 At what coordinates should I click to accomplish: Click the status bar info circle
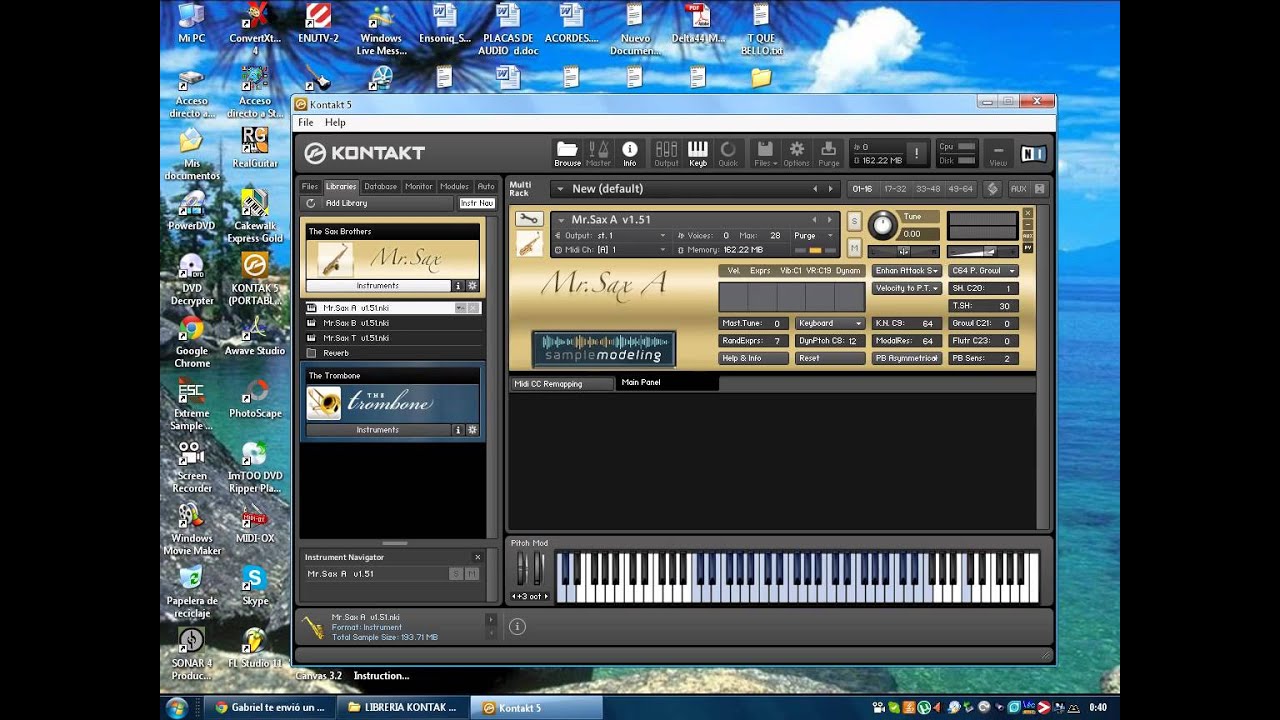coord(517,627)
